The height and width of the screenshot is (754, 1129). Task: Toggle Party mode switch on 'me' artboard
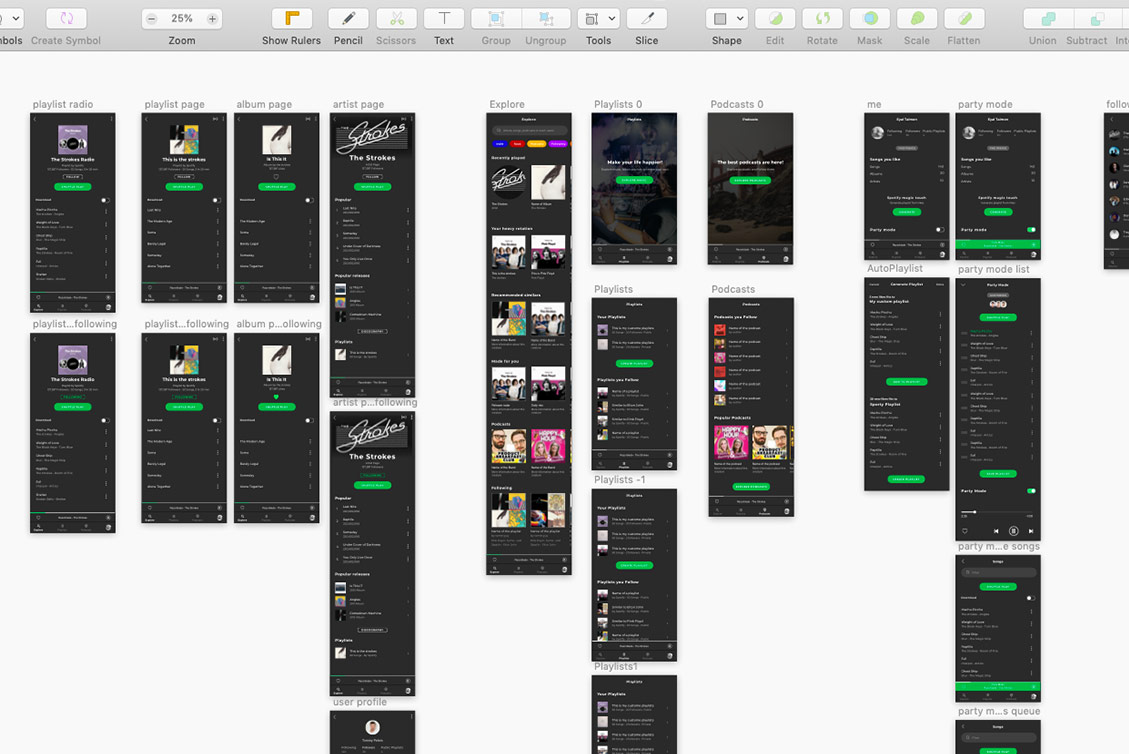[x=939, y=229]
